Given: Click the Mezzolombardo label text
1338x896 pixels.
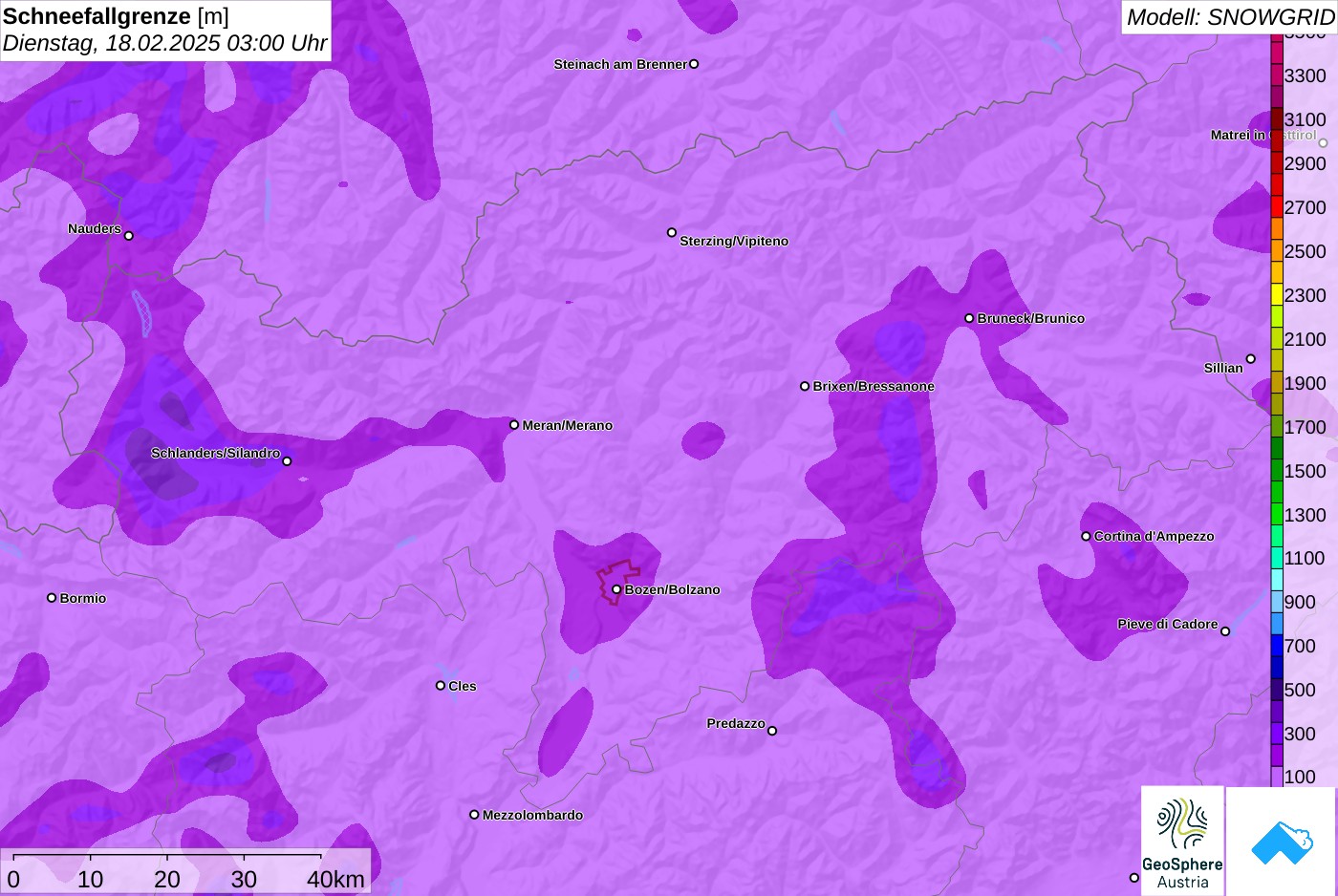Looking at the screenshot, I should pyautogui.click(x=532, y=816).
